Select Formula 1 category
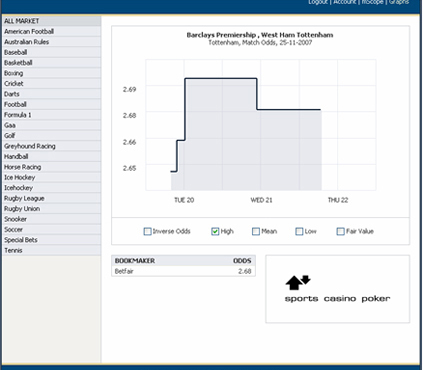The height and width of the screenshot is (370, 423). tap(51, 115)
